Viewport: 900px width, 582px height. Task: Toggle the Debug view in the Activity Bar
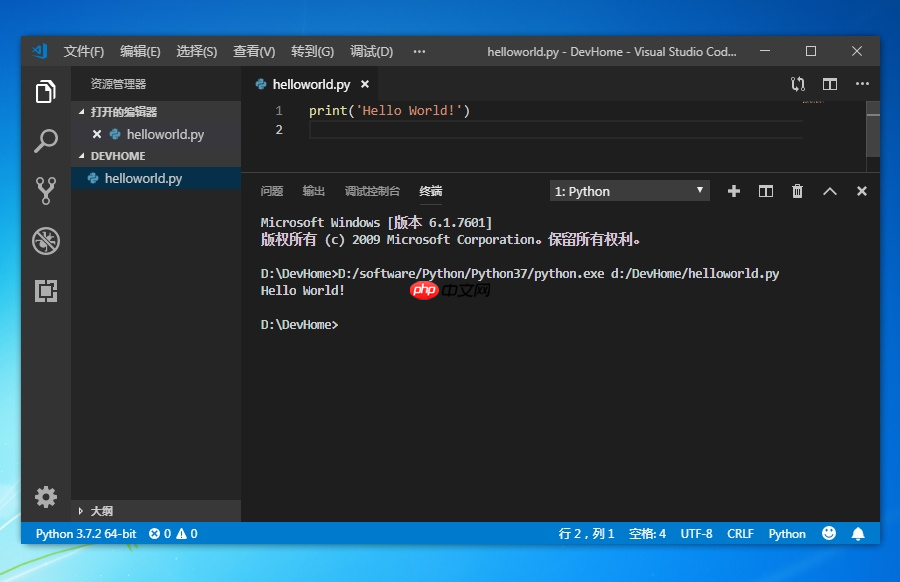pyautogui.click(x=45, y=240)
